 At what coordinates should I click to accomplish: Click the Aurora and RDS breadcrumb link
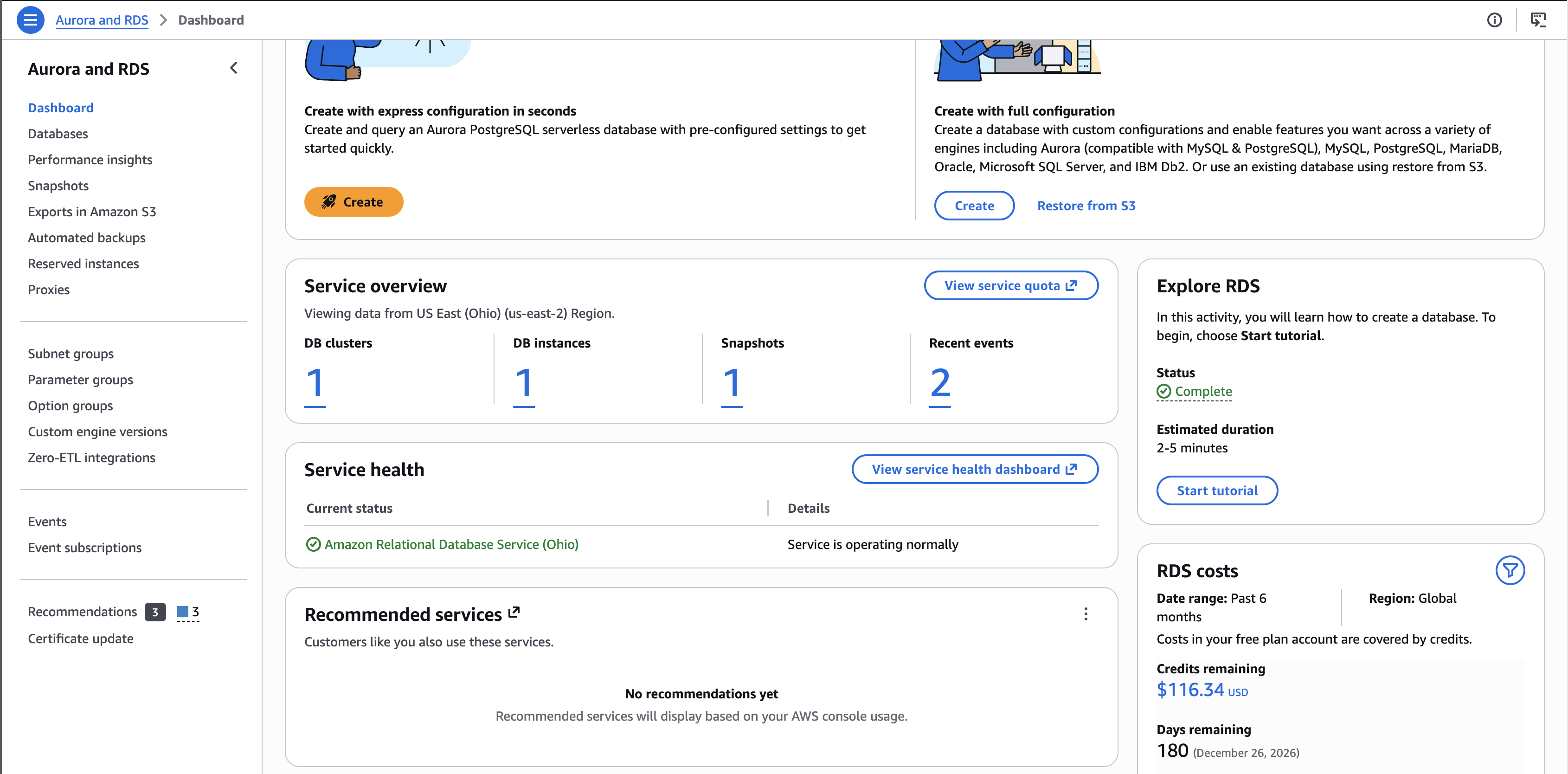(x=102, y=20)
